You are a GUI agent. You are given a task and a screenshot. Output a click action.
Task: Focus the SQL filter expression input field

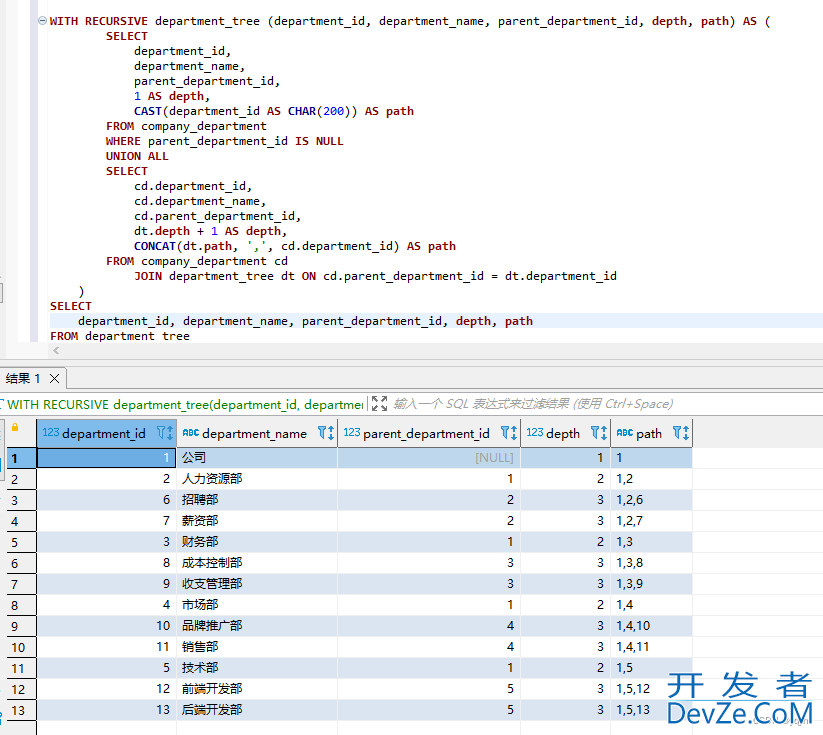(533, 404)
